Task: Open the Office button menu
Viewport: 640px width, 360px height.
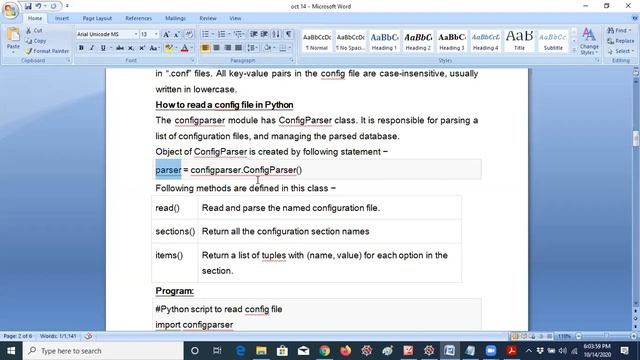Action: tap(10, 10)
